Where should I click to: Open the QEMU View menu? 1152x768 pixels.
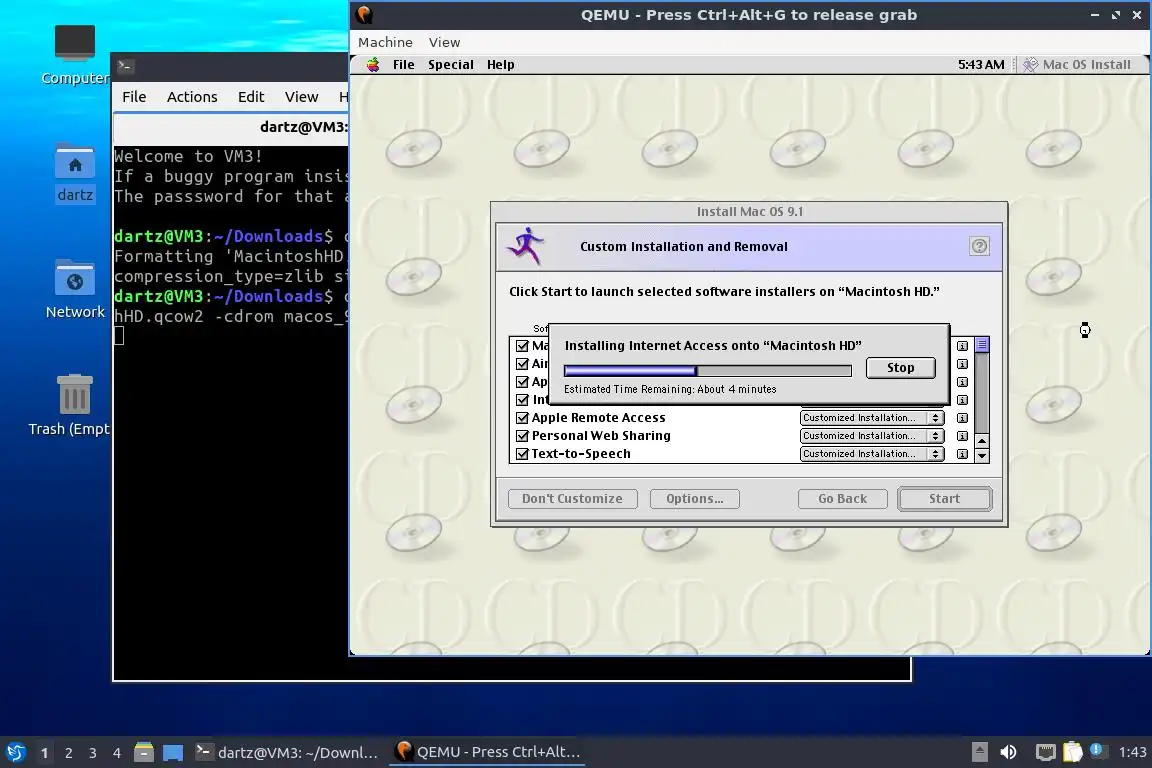pos(444,43)
